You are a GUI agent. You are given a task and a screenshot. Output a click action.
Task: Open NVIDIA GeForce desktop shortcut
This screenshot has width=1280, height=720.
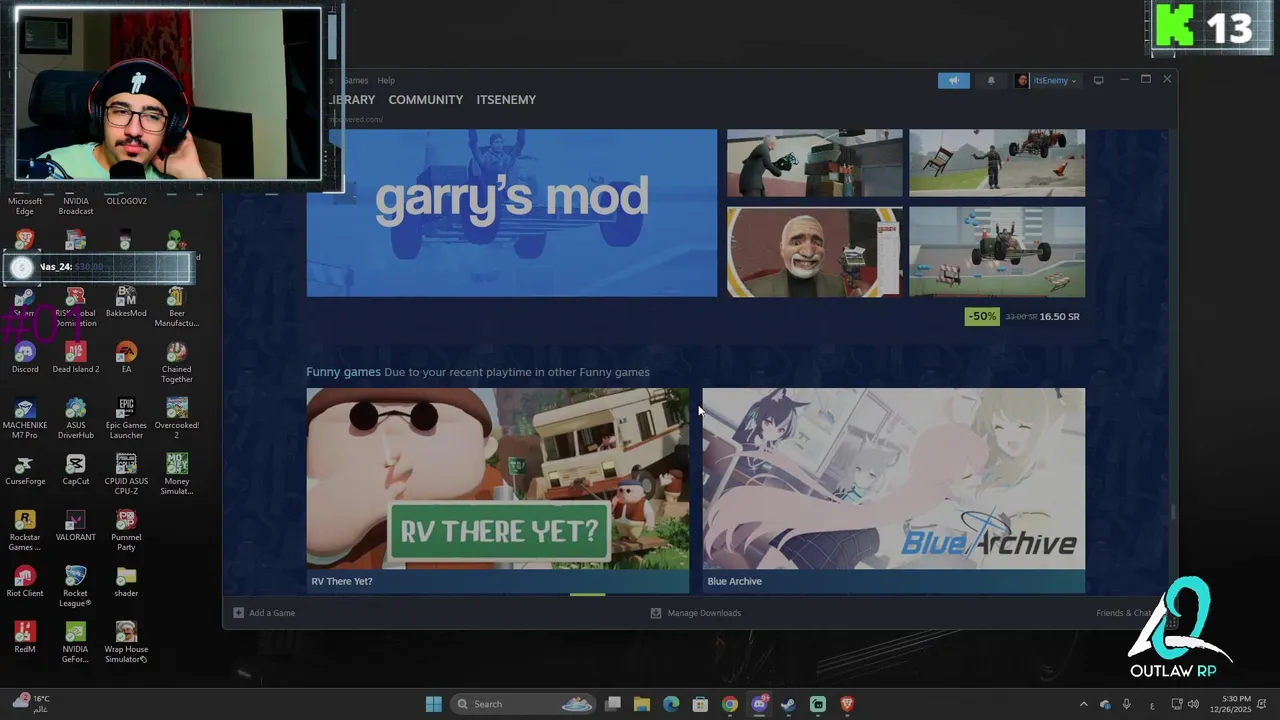[x=76, y=642]
